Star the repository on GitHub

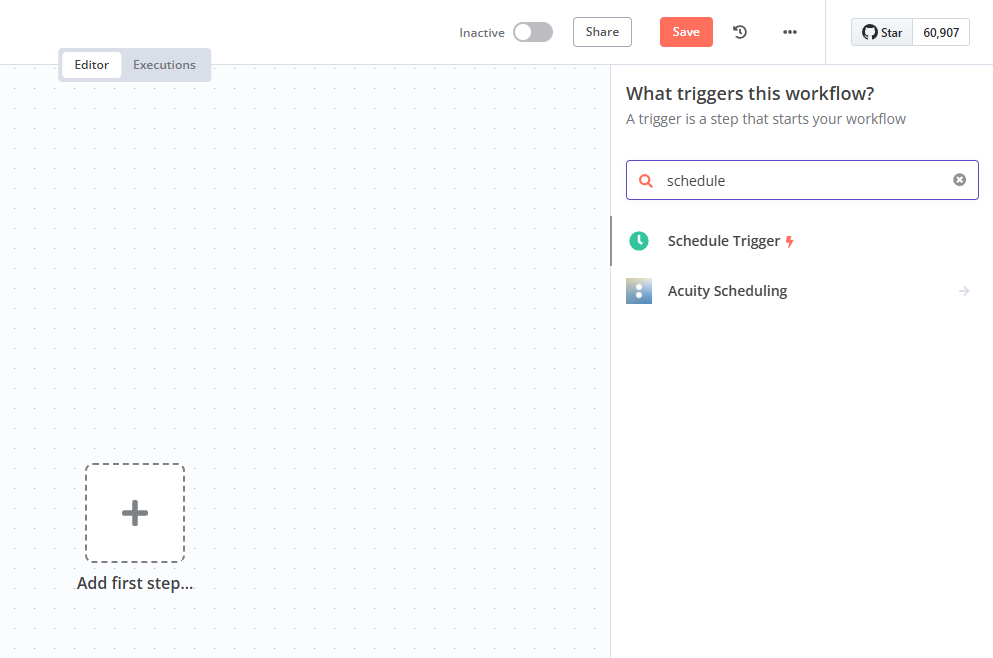click(882, 31)
